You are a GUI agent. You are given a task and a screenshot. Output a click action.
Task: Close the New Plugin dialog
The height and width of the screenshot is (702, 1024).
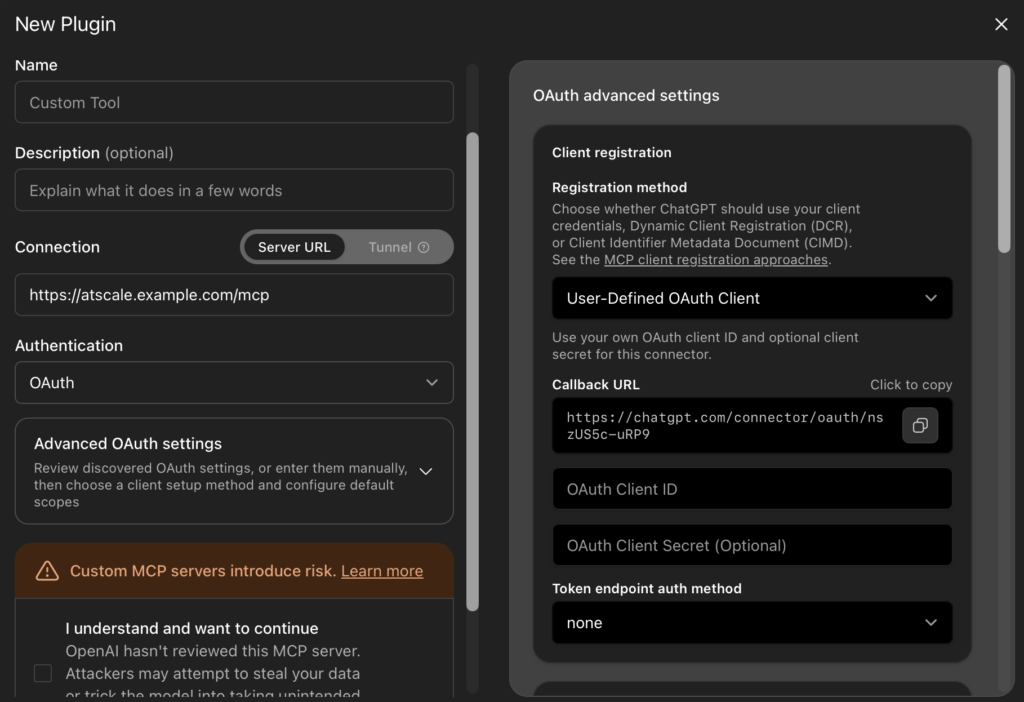pyautogui.click(x=1000, y=24)
